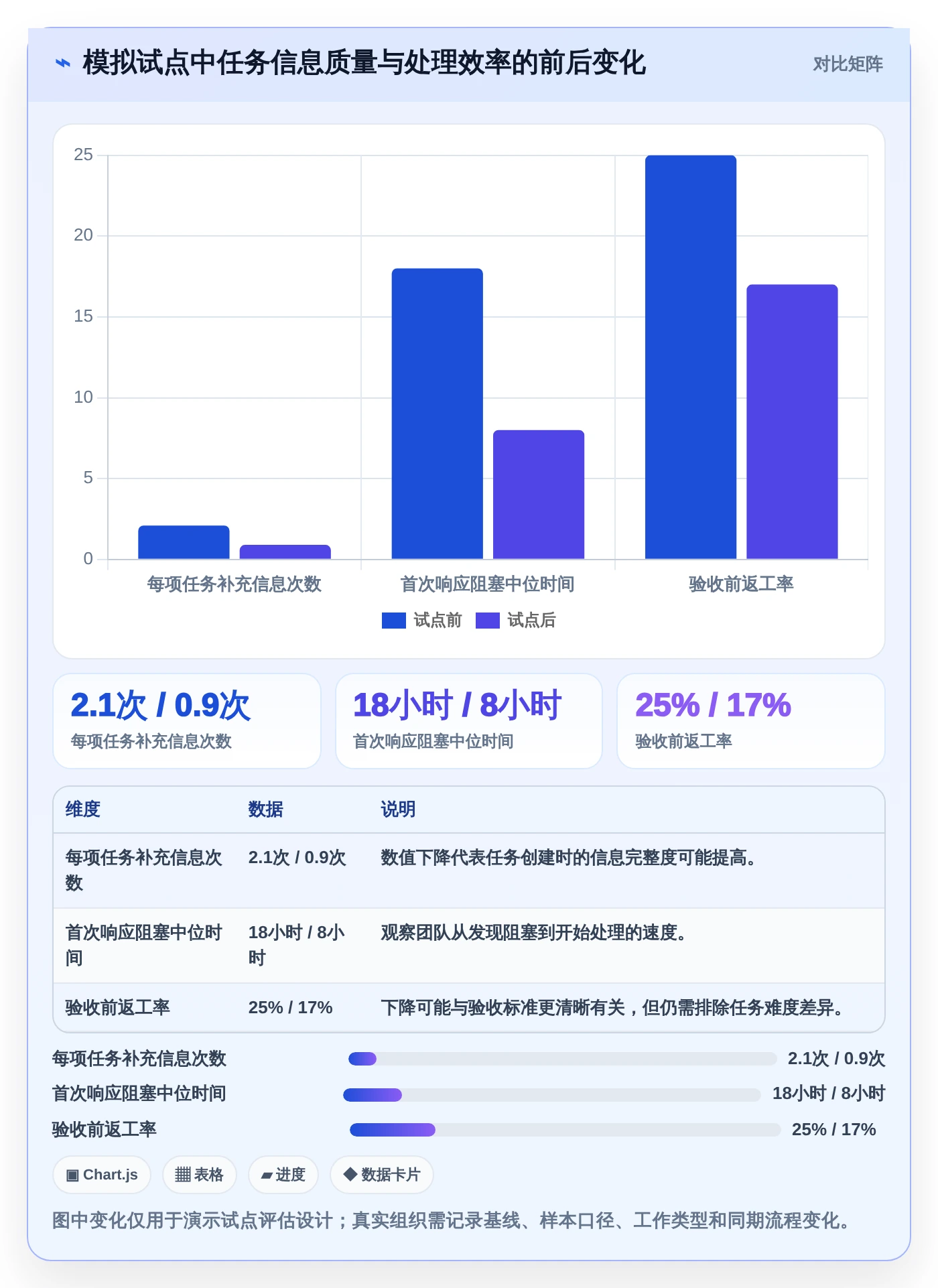Click the 对比矩阵 label in header
This screenshot has width=938, height=1288.
point(848,64)
